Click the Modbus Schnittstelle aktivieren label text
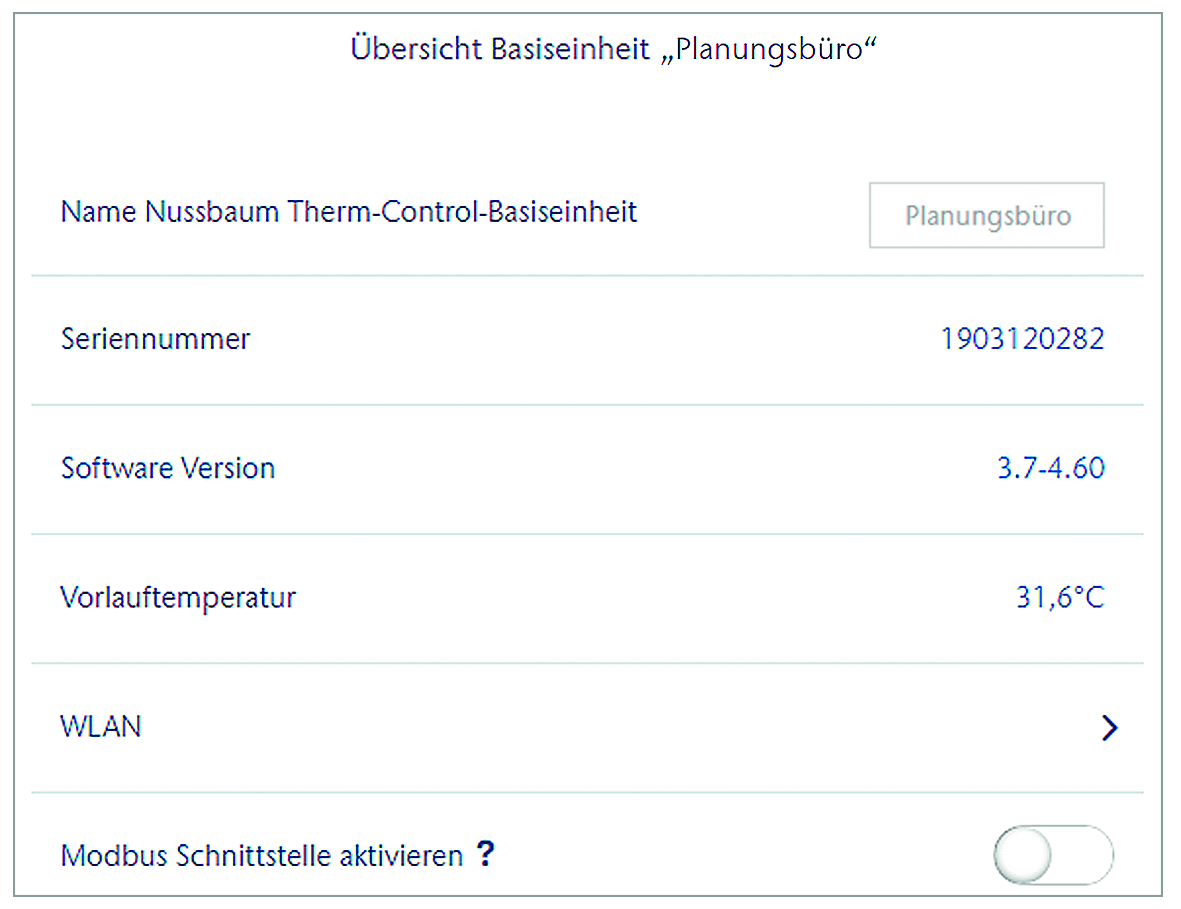Screen dimensions: 1181x909 [262, 856]
